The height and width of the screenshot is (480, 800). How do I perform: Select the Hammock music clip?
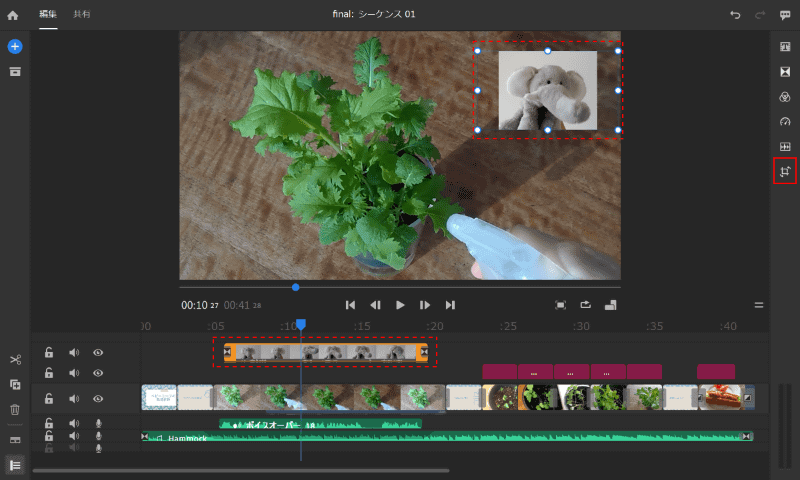pyautogui.click(x=447, y=437)
